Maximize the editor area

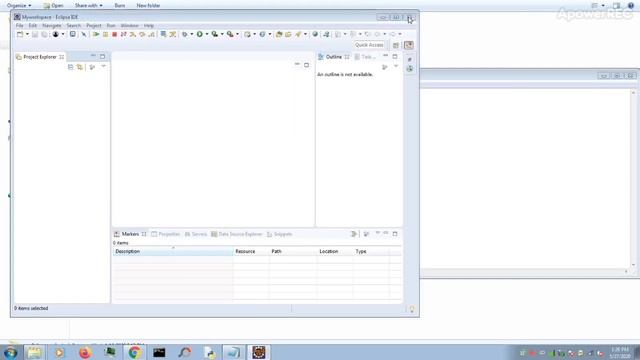point(307,65)
